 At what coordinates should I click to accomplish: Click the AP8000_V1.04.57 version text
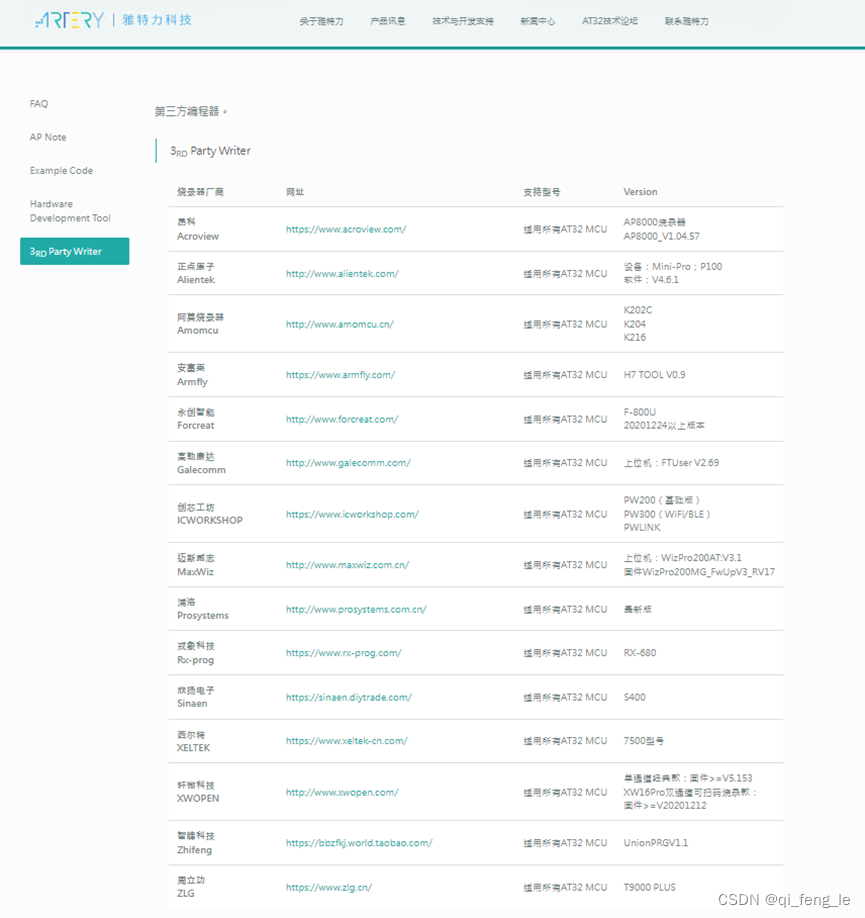click(x=661, y=236)
